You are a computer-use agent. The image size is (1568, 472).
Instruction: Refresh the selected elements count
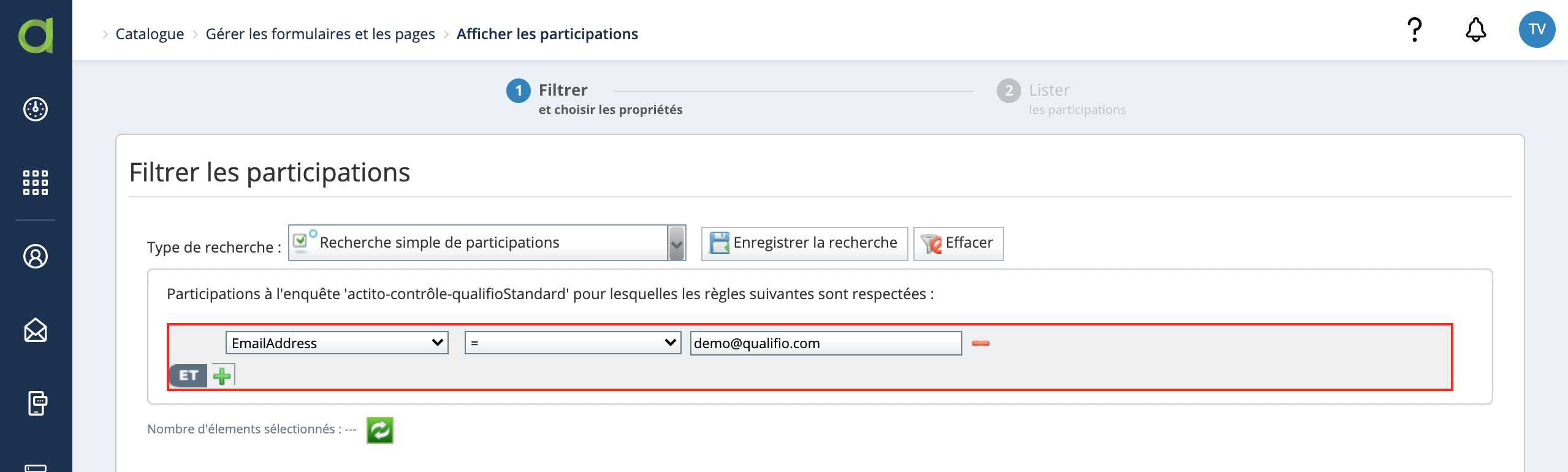click(380, 430)
